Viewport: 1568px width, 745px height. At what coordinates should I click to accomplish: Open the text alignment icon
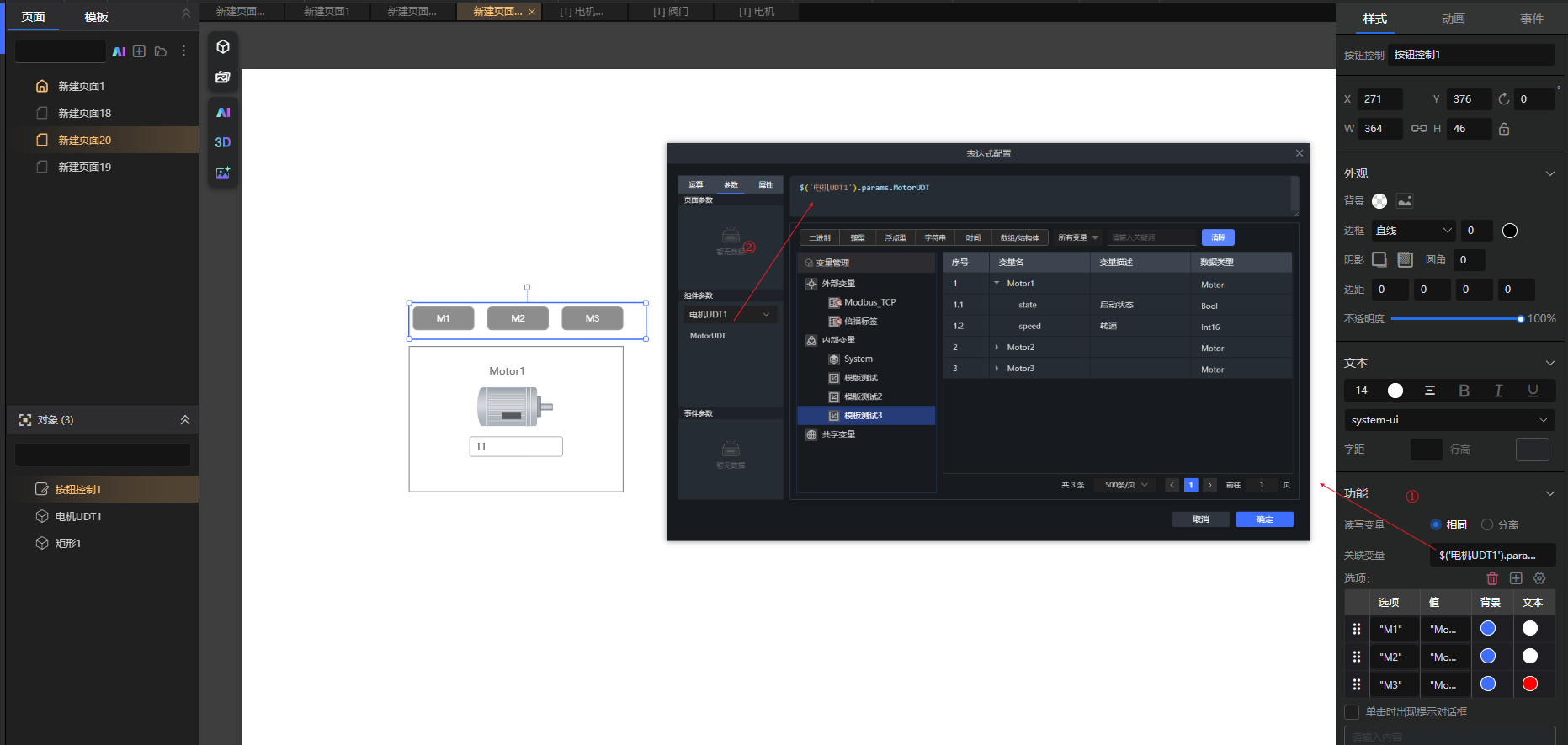1430,391
